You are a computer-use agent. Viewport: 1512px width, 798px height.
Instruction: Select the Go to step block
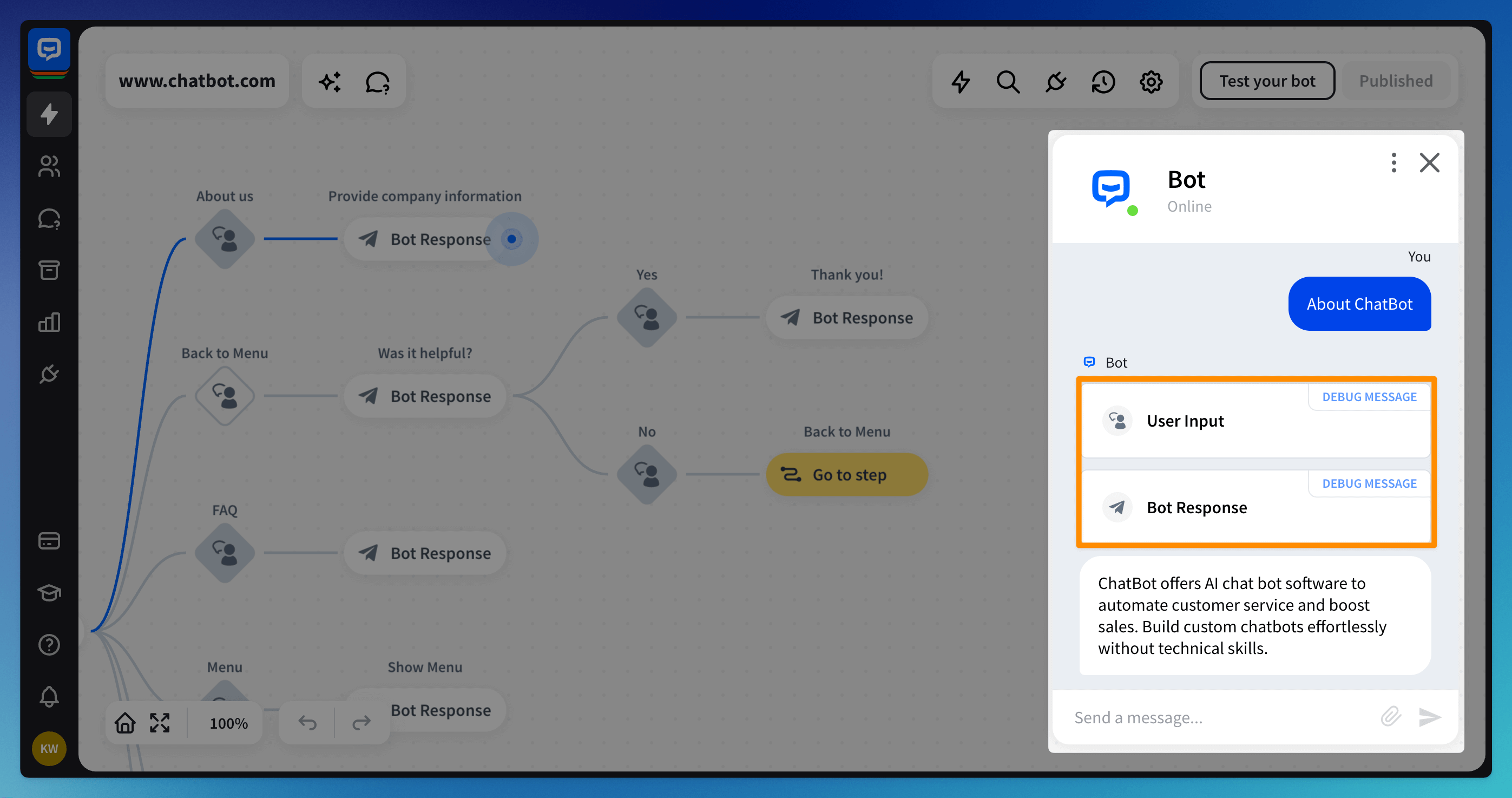point(846,474)
